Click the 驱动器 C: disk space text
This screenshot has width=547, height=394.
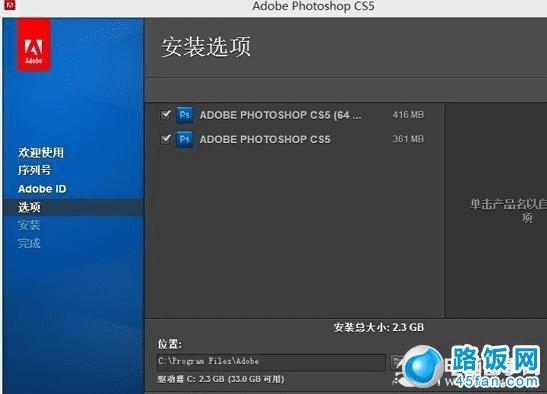pos(221,379)
